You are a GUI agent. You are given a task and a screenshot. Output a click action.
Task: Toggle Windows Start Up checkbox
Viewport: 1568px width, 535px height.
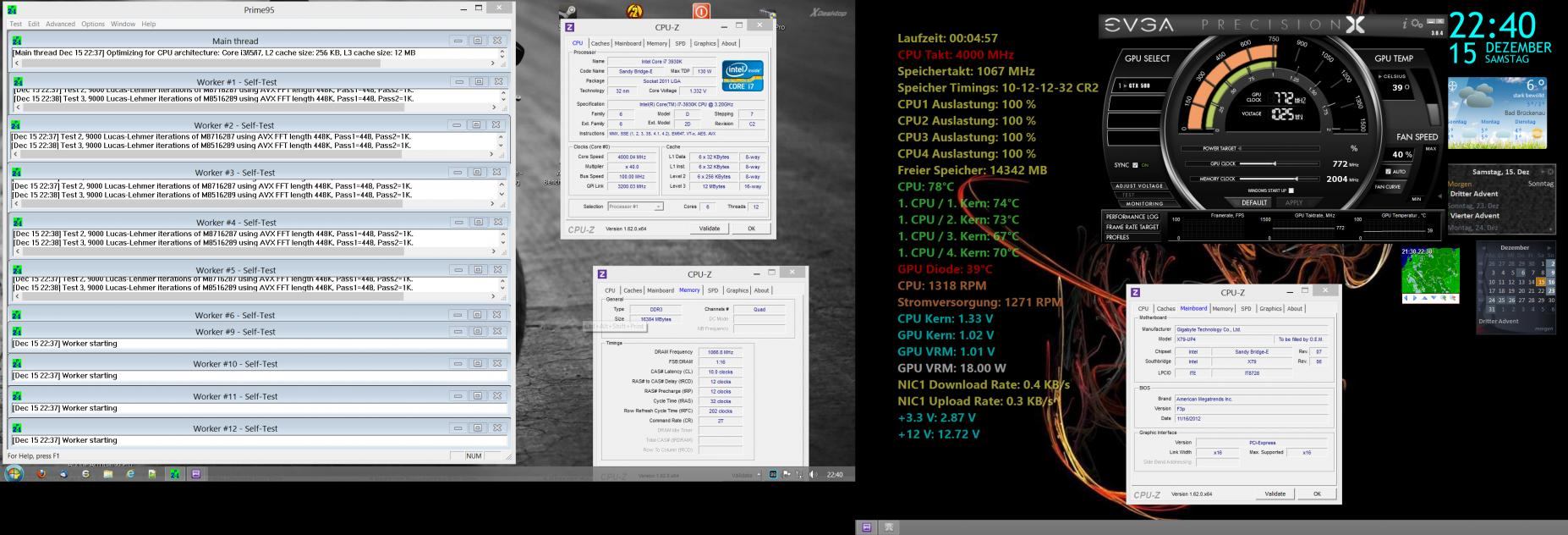pyautogui.click(x=1291, y=190)
